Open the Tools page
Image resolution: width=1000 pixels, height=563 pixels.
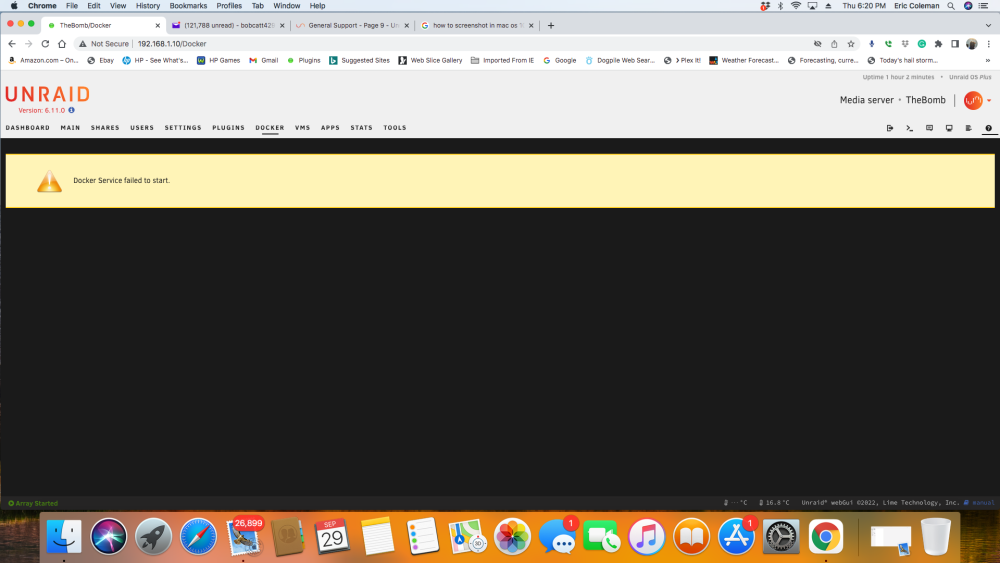pos(395,128)
